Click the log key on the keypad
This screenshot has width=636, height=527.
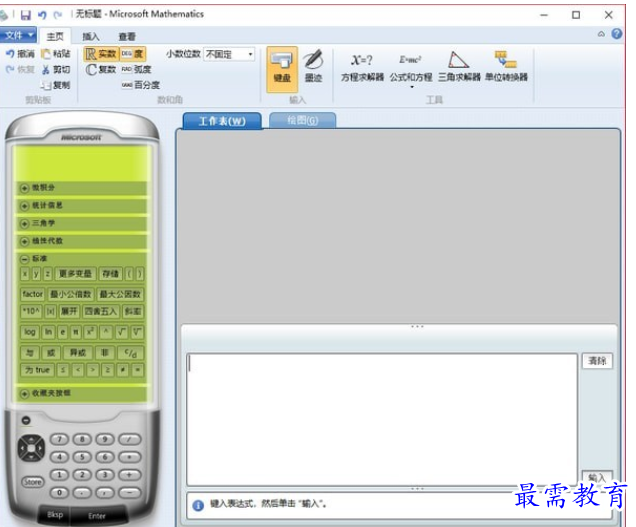(30, 332)
